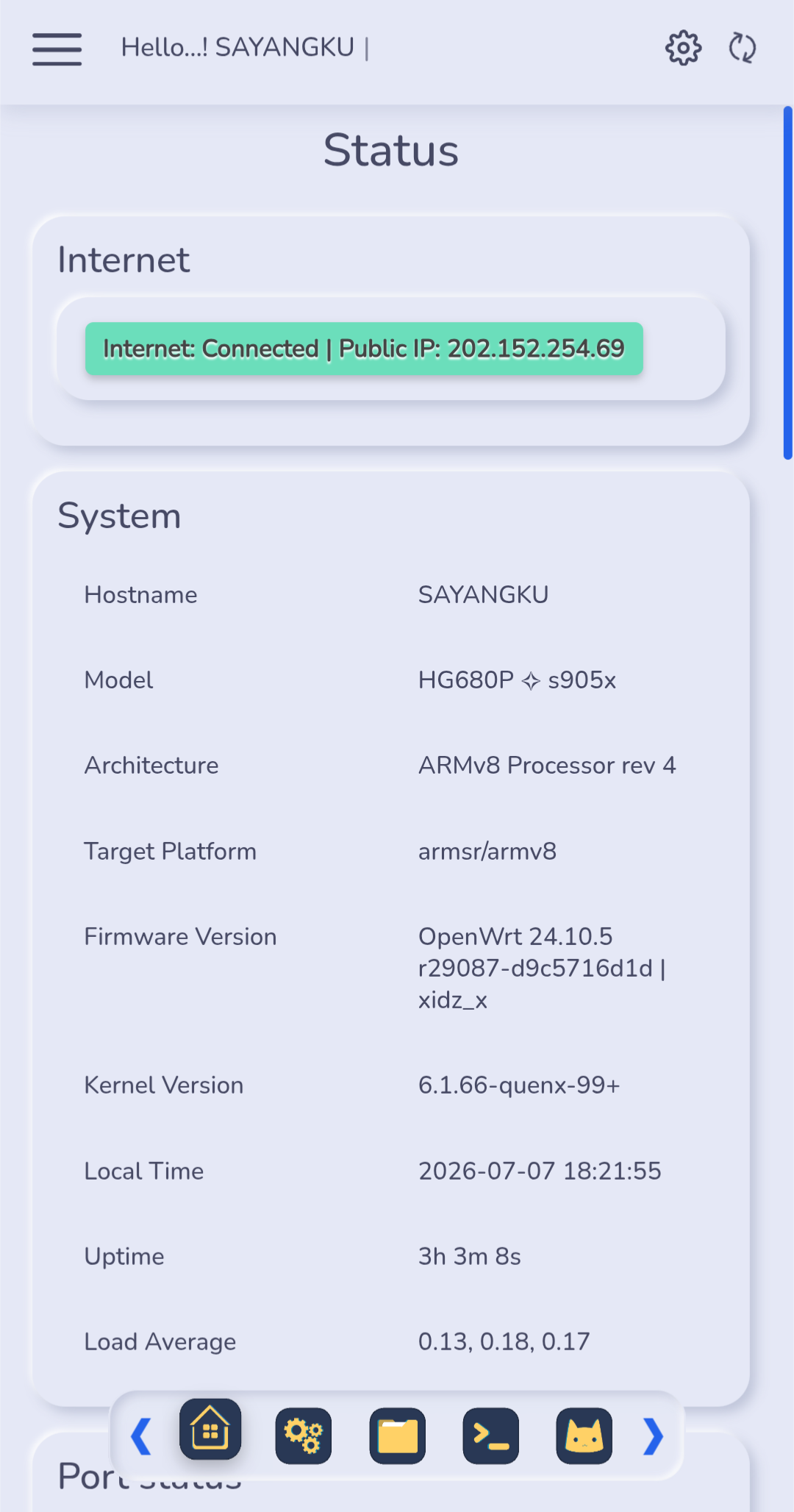This screenshot has height=1512, width=794.
Task: Open the hamburger navigation menu
Action: pos(57,49)
